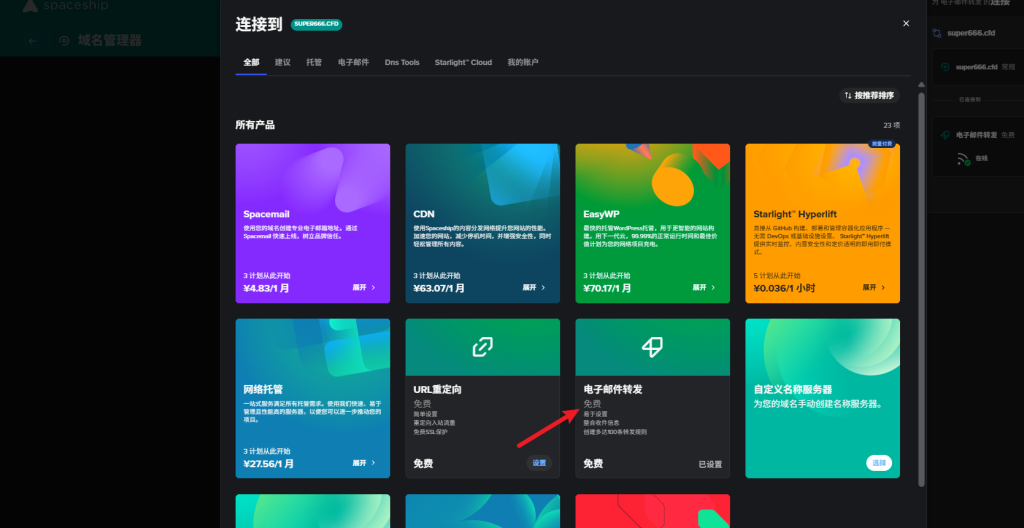
Task: Click the back arrow beside 域名管理器
Action: point(32,41)
